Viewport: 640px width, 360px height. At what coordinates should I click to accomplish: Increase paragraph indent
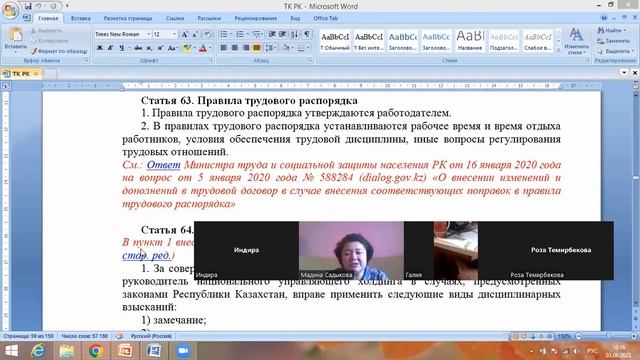click(282, 34)
